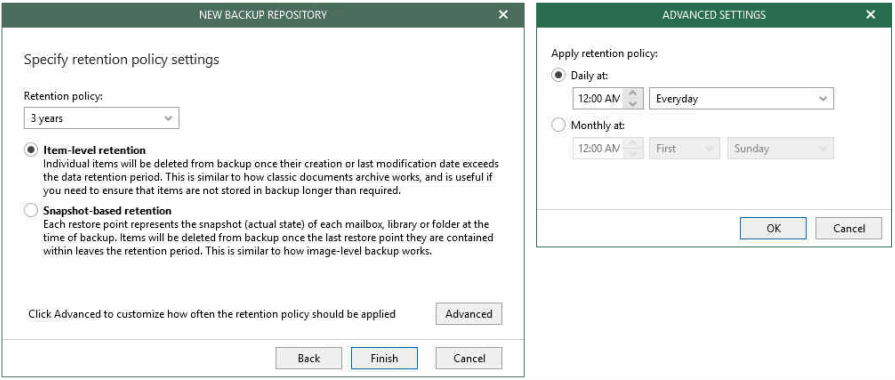Open Advanced retention settings
This screenshot has width=895, height=380.
pos(469,314)
